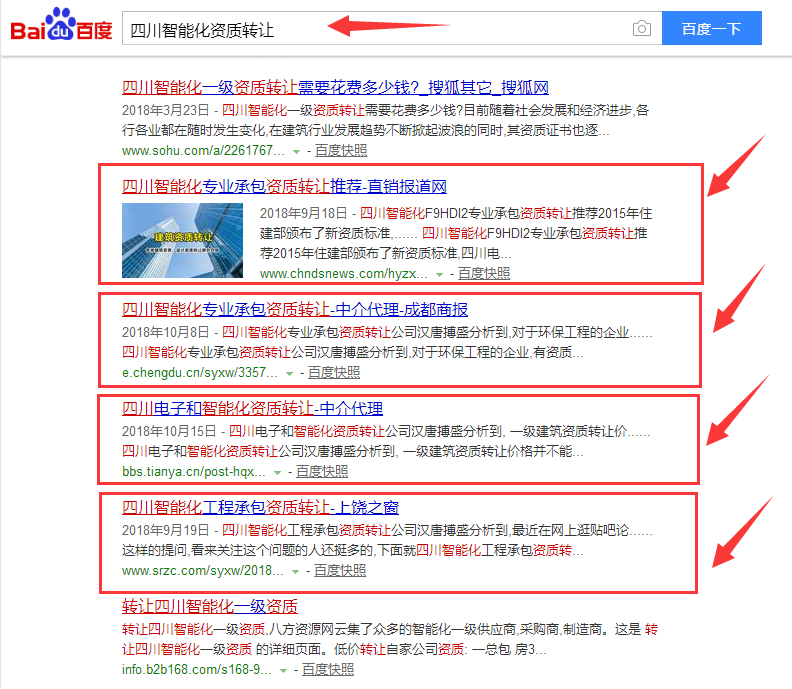Click the date text 2018年3月23日

[x=166, y=110]
